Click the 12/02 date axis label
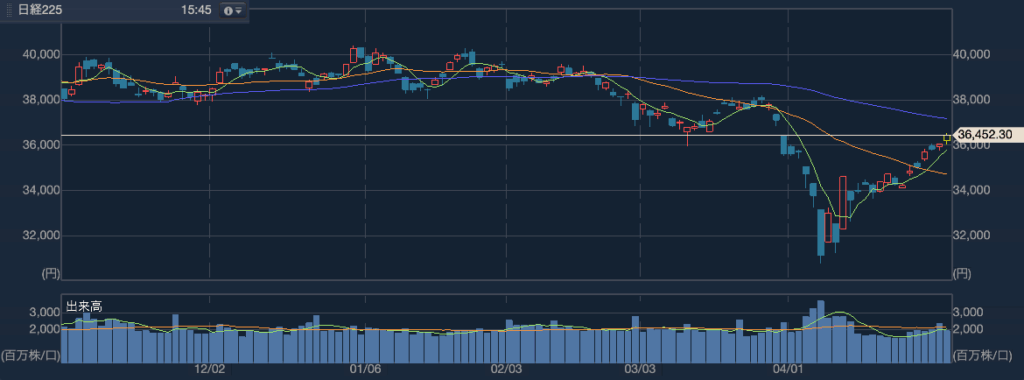This screenshot has height=380, width=1024. pyautogui.click(x=210, y=370)
